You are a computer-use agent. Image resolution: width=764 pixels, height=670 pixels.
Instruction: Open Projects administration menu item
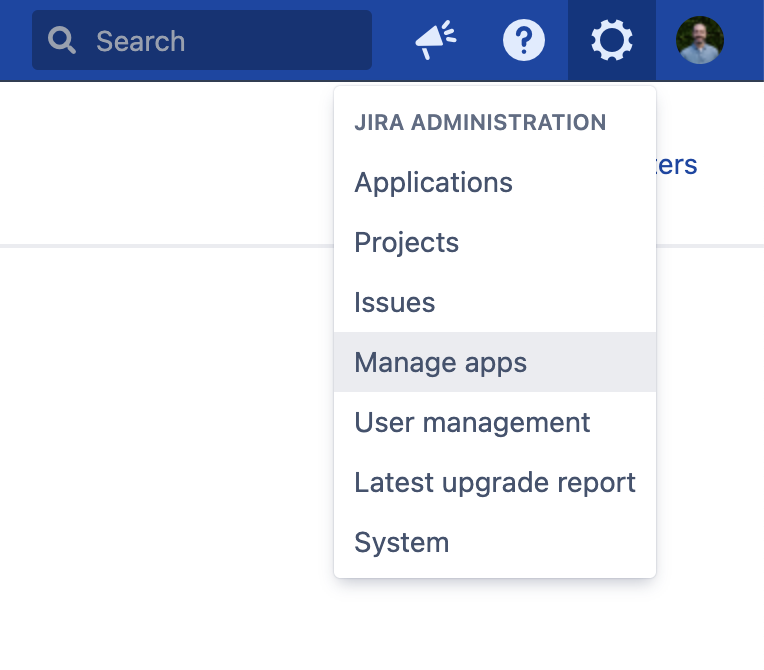pyautogui.click(x=495, y=242)
